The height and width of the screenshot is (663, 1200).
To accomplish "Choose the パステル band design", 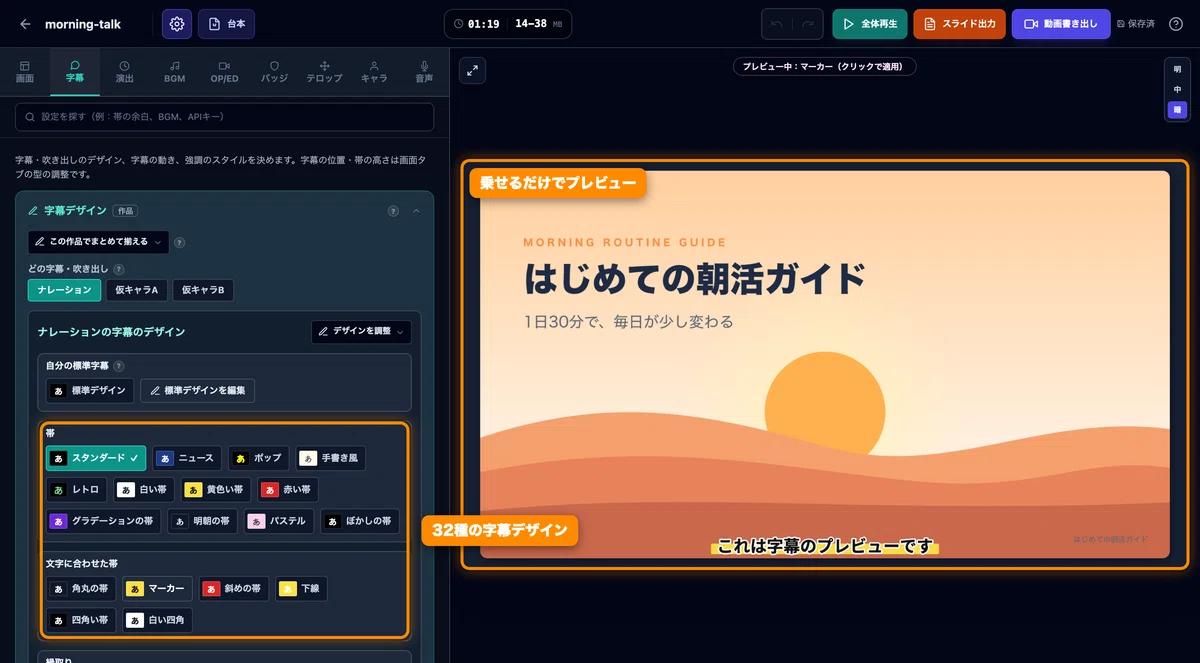I will [279, 521].
